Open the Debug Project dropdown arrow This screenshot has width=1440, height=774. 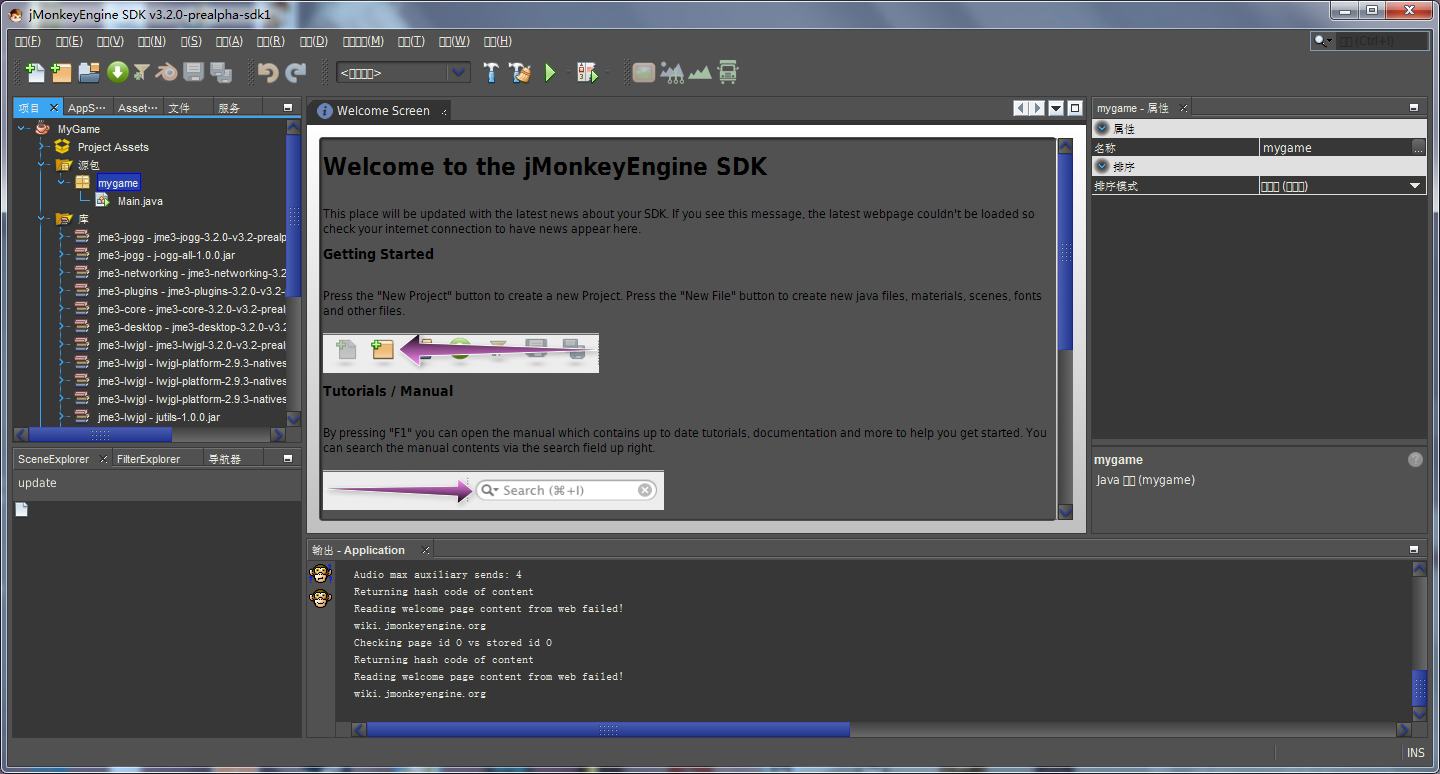[606, 72]
